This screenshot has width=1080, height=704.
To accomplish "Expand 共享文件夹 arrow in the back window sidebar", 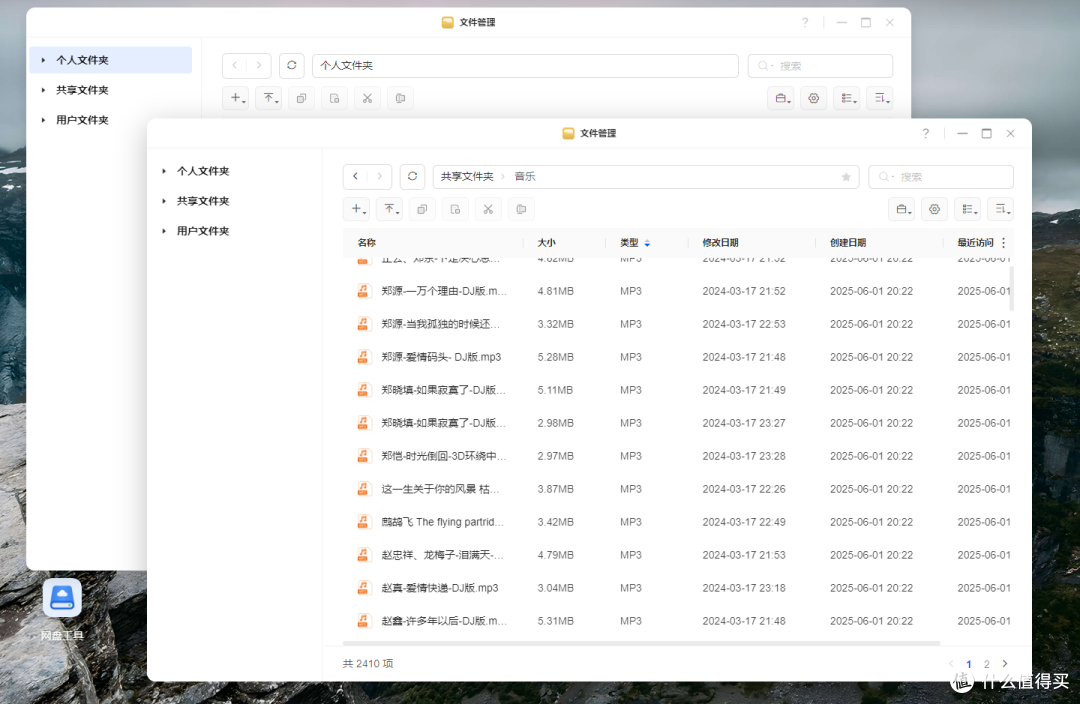I will [x=43, y=90].
